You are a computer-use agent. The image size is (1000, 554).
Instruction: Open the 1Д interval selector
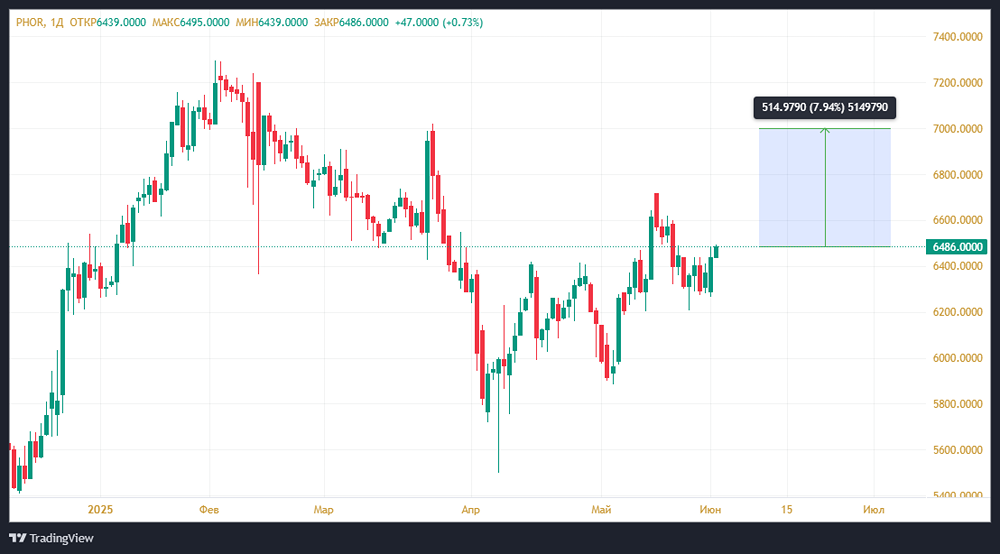pyautogui.click(x=58, y=22)
